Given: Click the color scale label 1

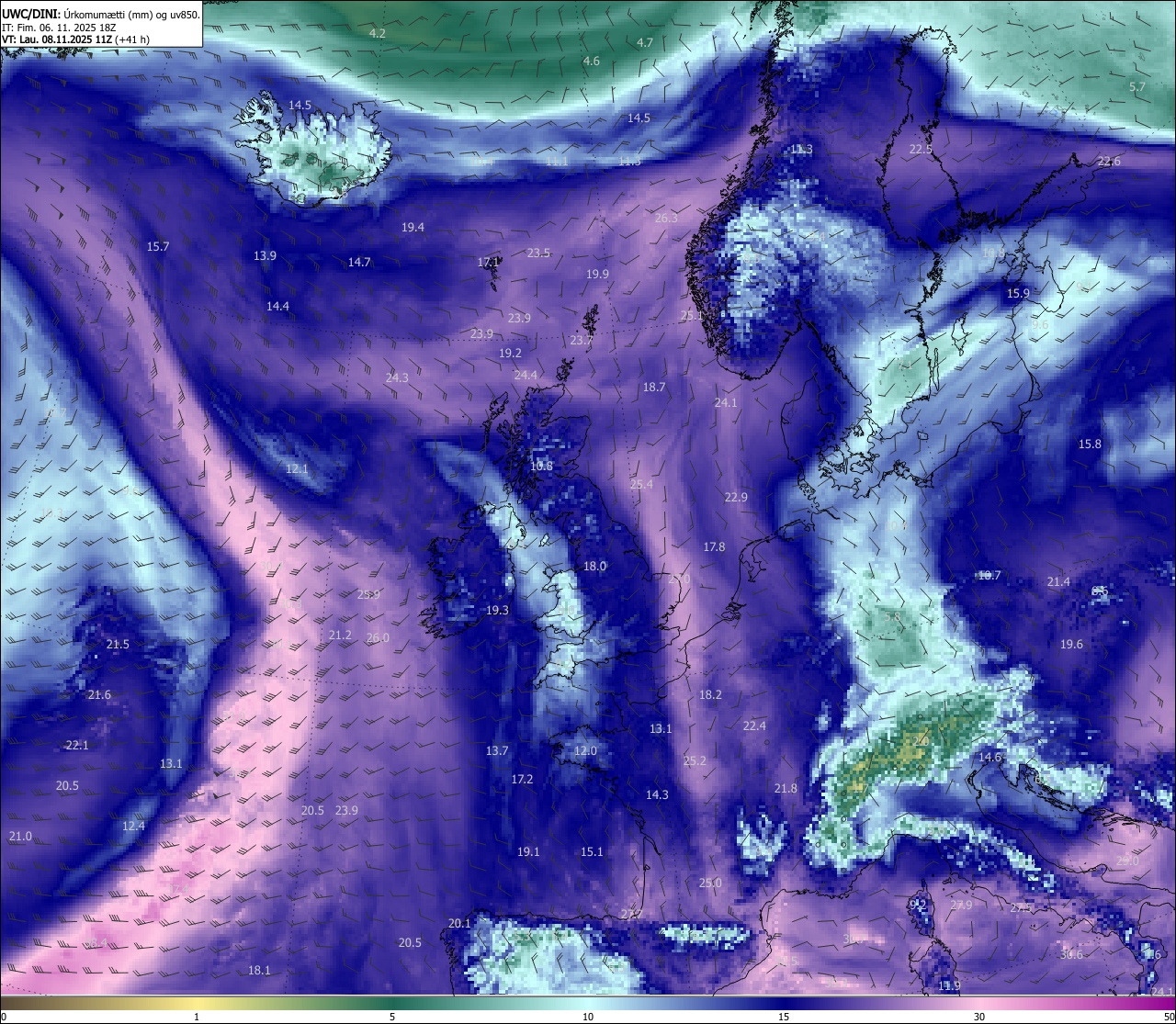Looking at the screenshot, I should [197, 1017].
